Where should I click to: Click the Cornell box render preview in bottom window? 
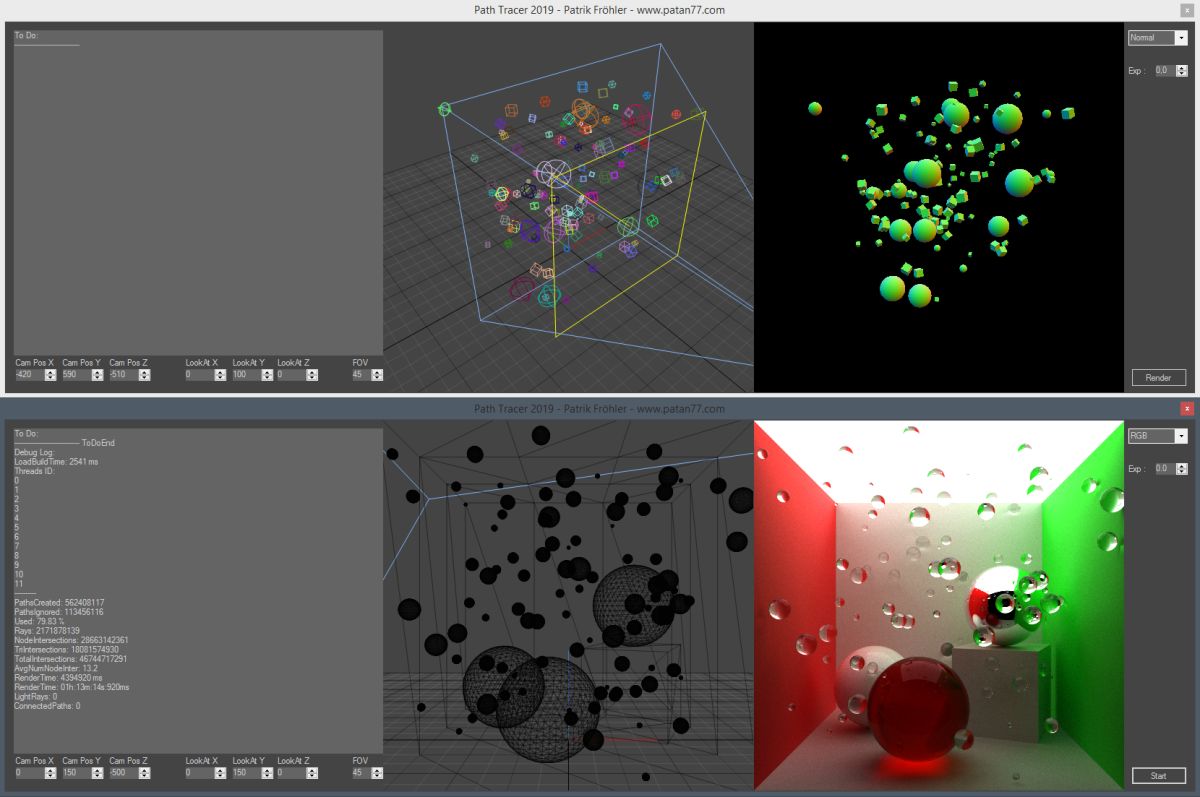pos(939,605)
